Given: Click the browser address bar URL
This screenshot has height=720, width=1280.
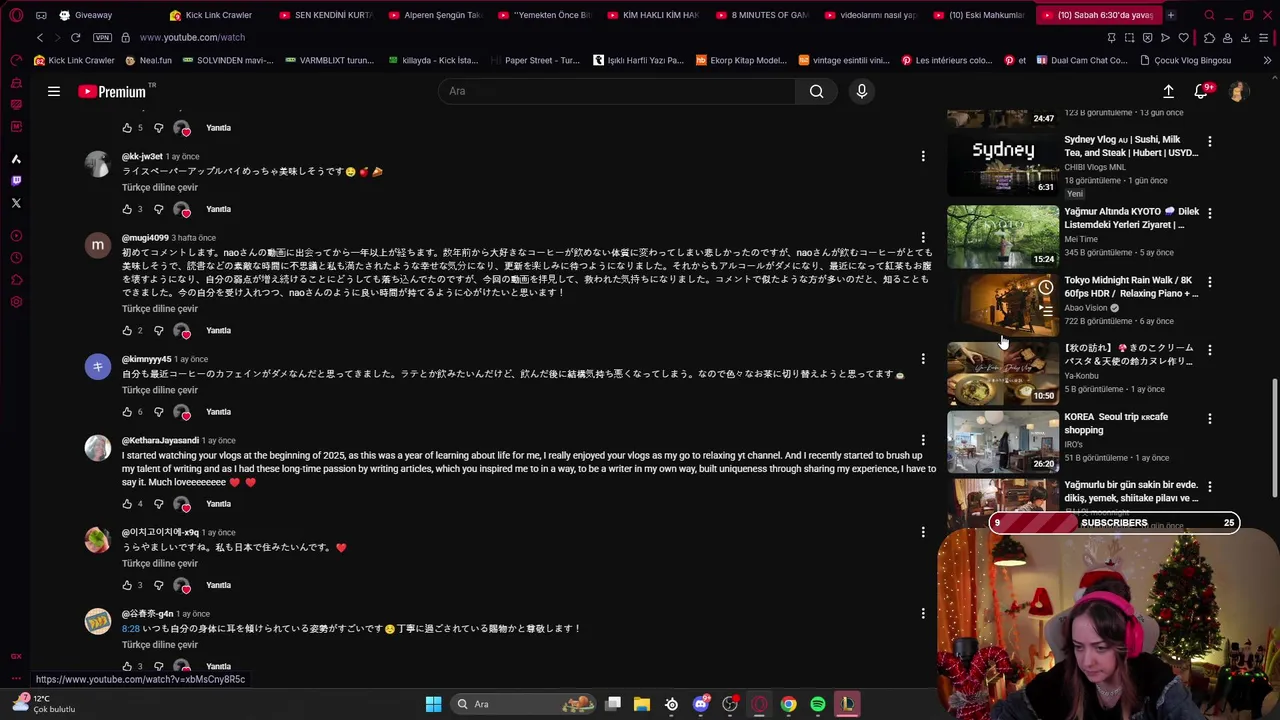Looking at the screenshot, I should tap(192, 37).
